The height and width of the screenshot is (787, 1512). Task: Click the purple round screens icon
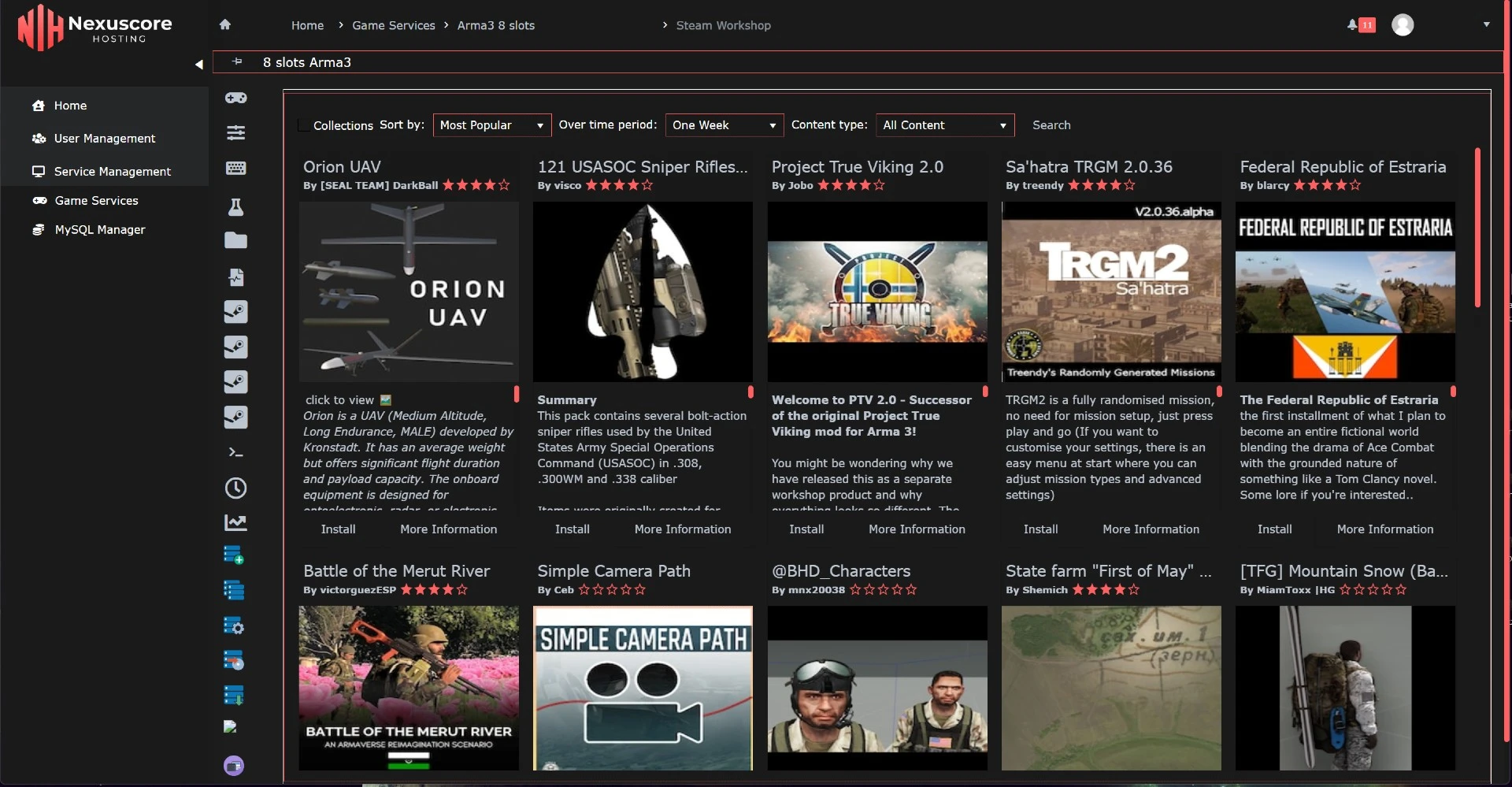(x=234, y=766)
